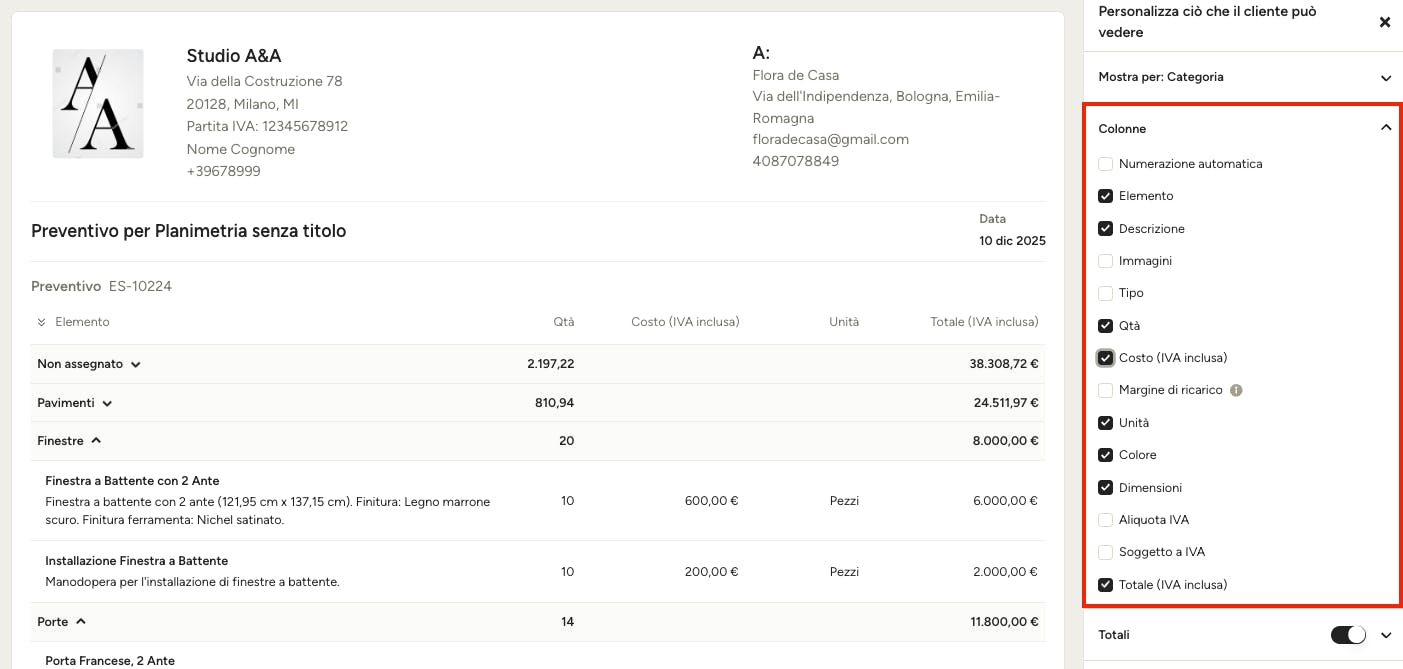Collapse the Porte category row
Screen dimensions: 1403x669
point(81,622)
